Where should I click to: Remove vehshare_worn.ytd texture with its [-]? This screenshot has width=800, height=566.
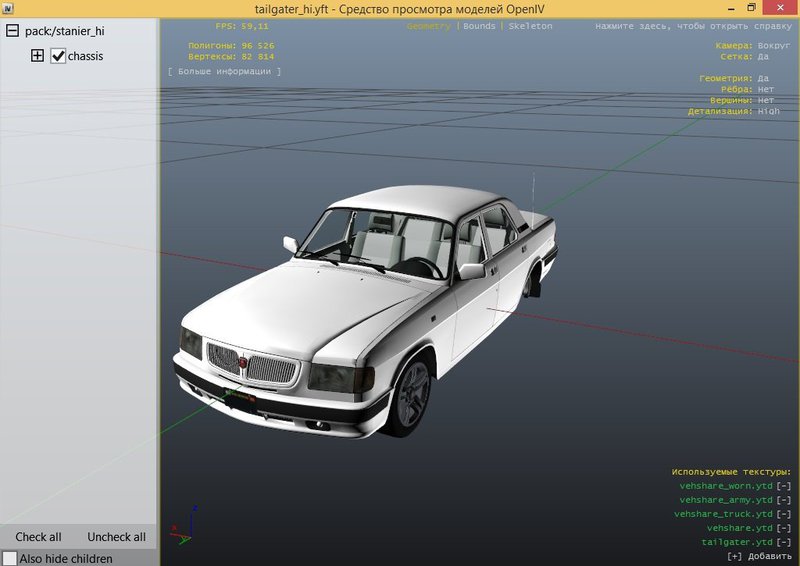pos(784,486)
